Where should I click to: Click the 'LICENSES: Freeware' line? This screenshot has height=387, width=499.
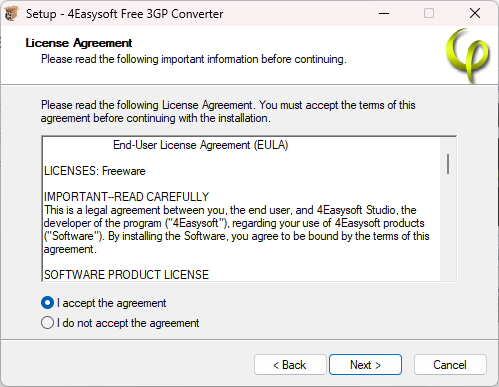click(95, 171)
